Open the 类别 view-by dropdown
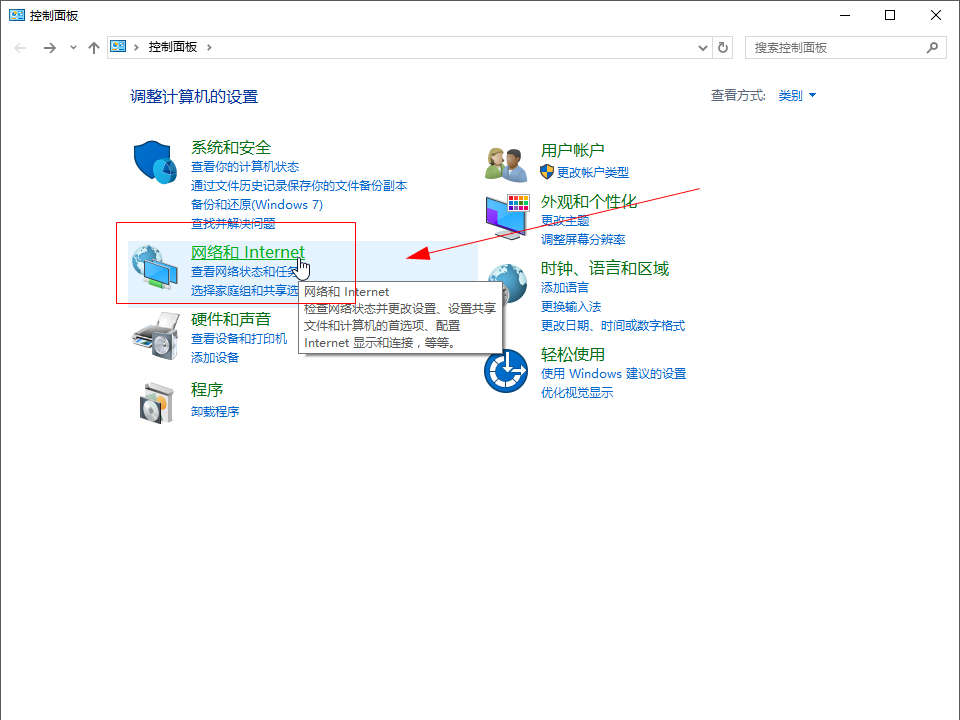 797,96
